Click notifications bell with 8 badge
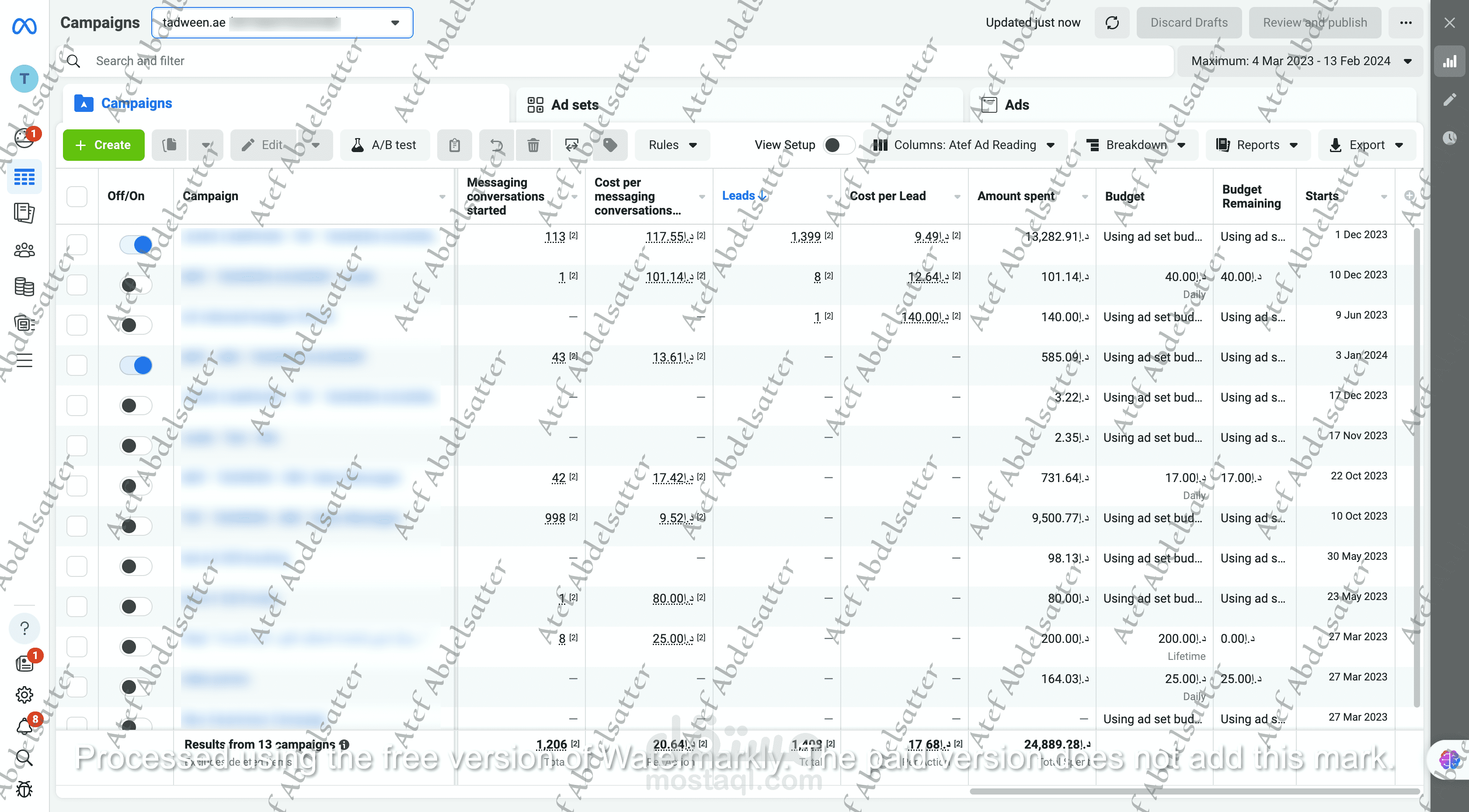 click(24, 726)
